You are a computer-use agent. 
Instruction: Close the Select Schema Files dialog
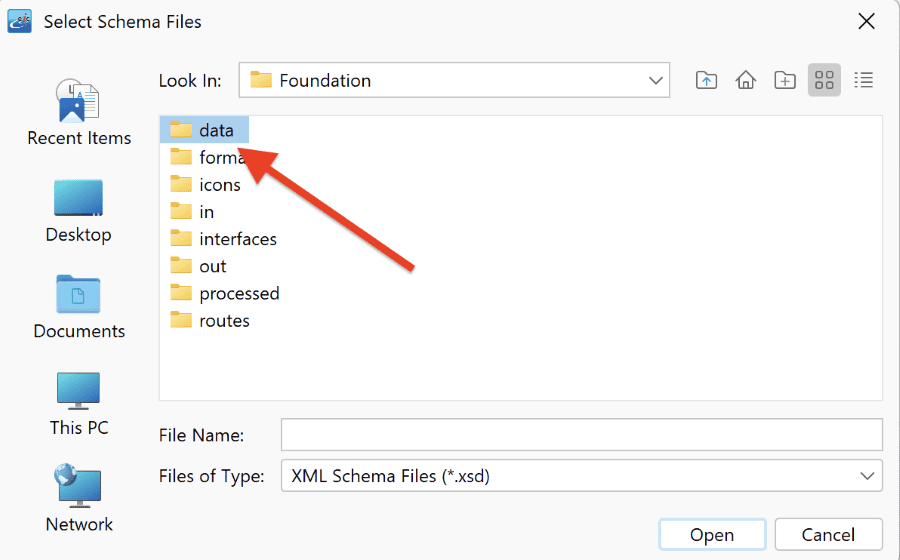click(866, 22)
